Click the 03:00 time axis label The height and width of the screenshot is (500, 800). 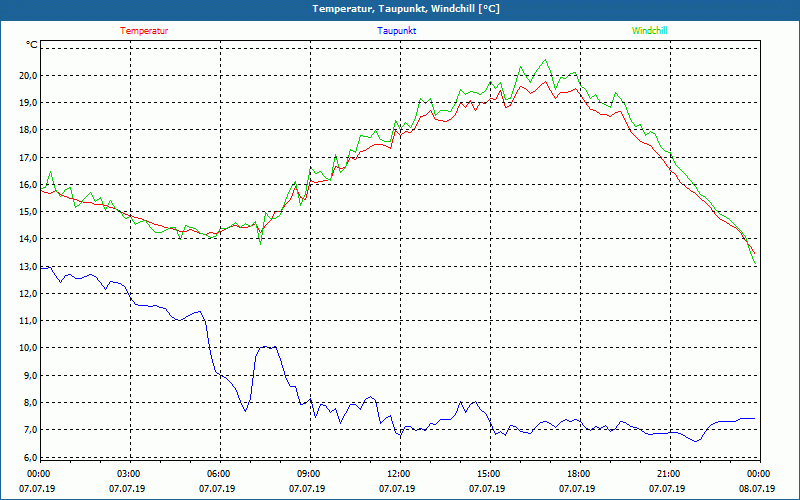(129, 474)
